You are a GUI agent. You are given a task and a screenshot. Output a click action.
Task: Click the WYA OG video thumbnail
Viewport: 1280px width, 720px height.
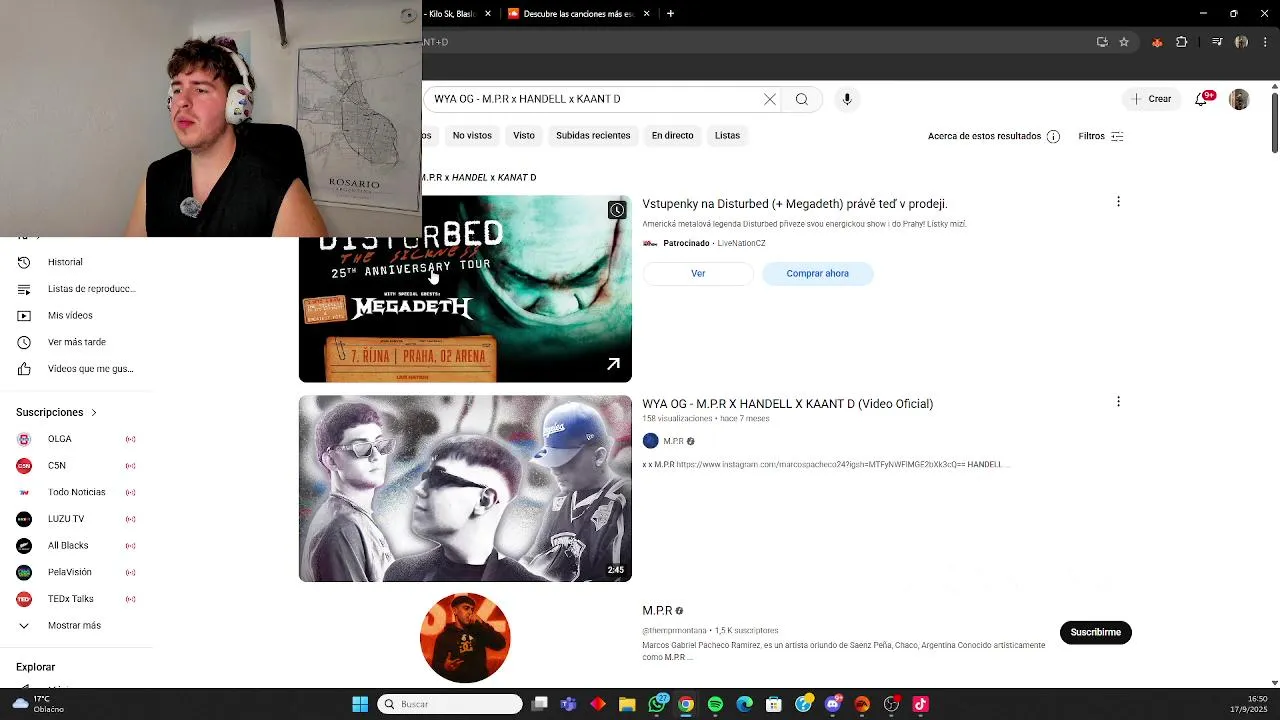coord(465,488)
